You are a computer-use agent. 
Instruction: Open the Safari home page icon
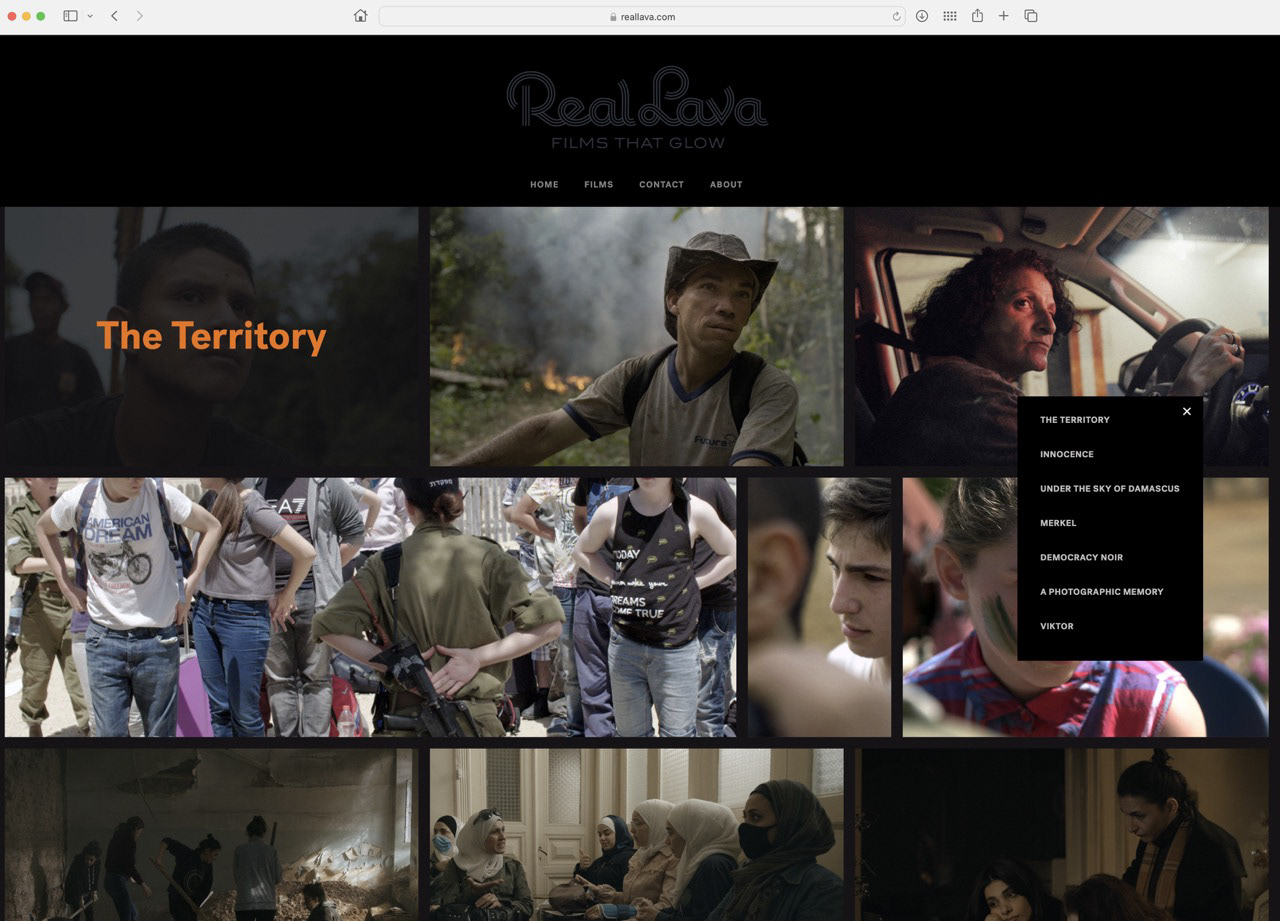click(361, 16)
